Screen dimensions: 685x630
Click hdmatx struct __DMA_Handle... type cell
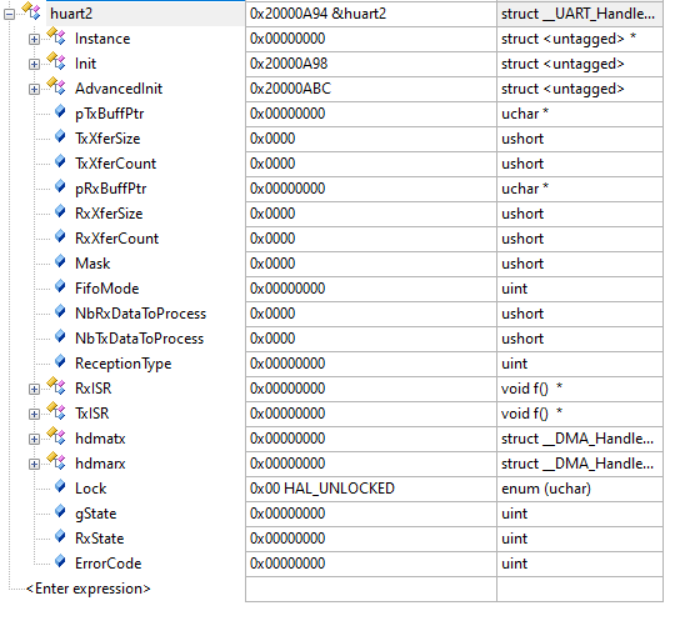(580, 439)
